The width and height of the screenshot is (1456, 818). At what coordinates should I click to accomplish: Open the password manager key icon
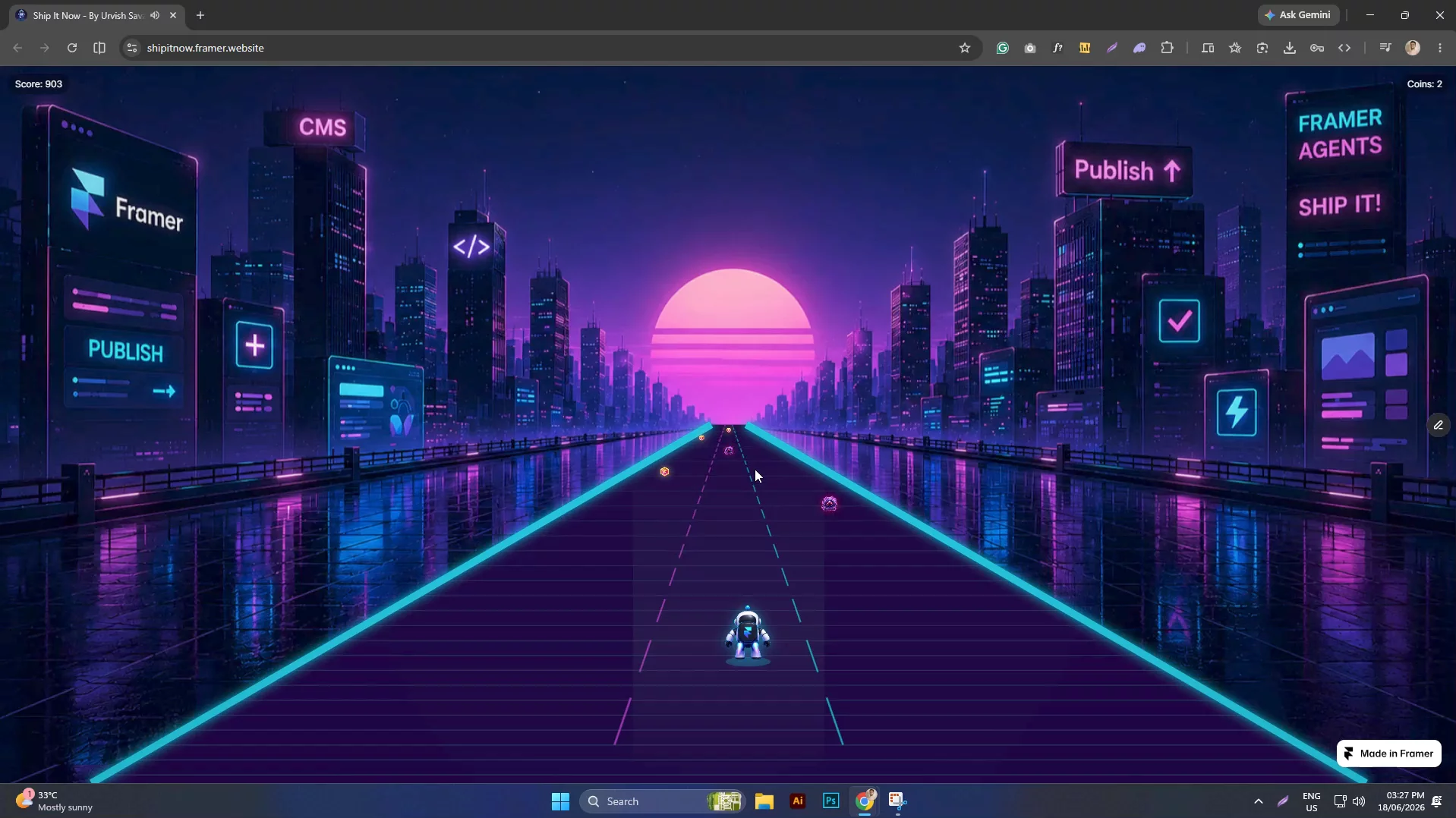tap(1317, 48)
